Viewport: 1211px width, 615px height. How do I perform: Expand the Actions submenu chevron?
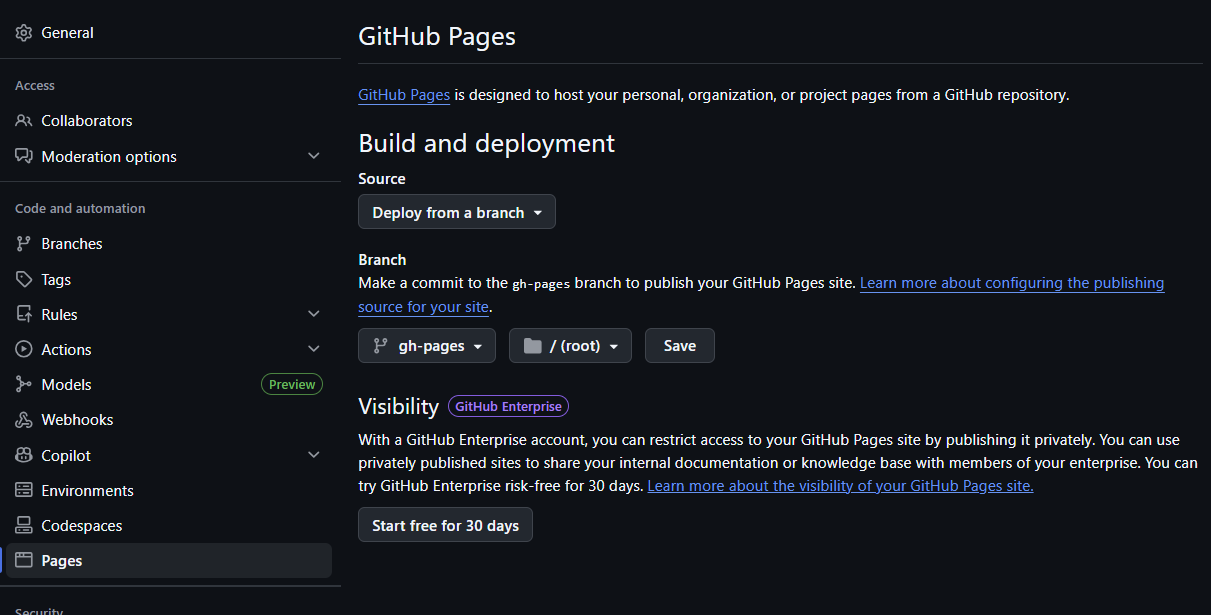point(313,350)
